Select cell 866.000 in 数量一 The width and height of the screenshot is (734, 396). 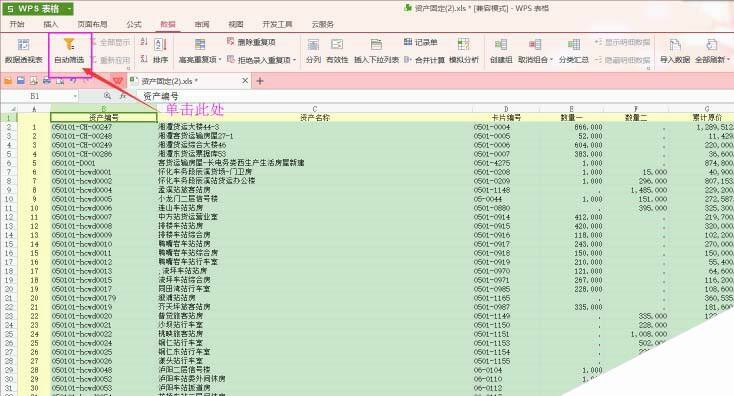click(x=572, y=127)
